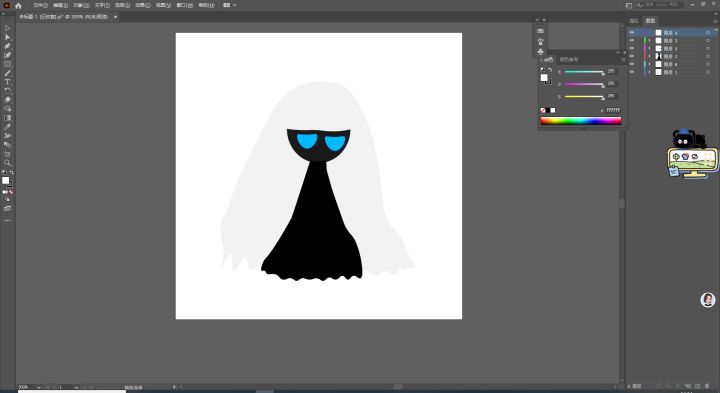Viewport: 720px width, 393px height.
Task: Select the Direct Selection tool
Action: pos(7,37)
